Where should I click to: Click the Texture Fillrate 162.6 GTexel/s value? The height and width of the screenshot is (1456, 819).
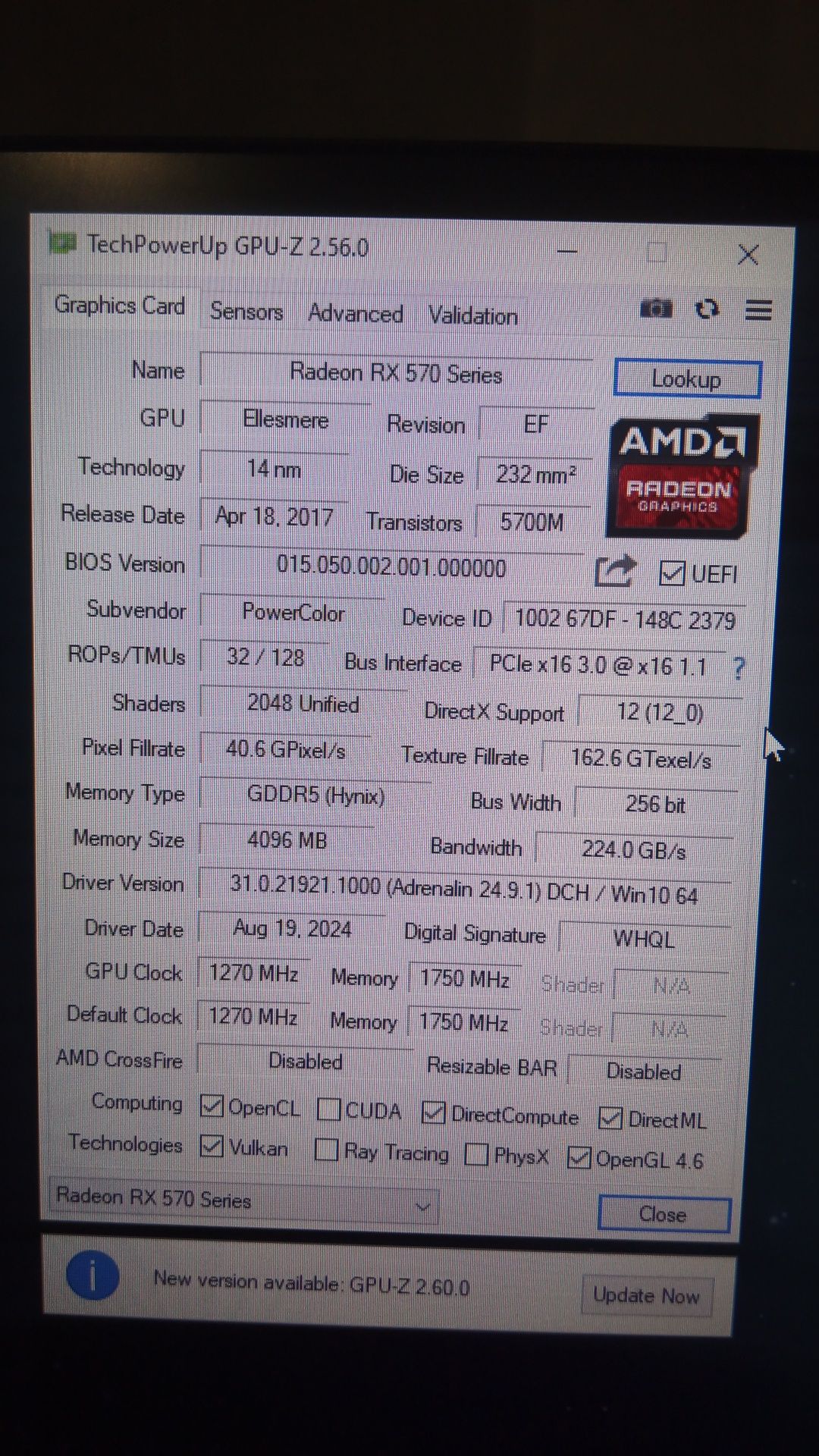(642, 759)
